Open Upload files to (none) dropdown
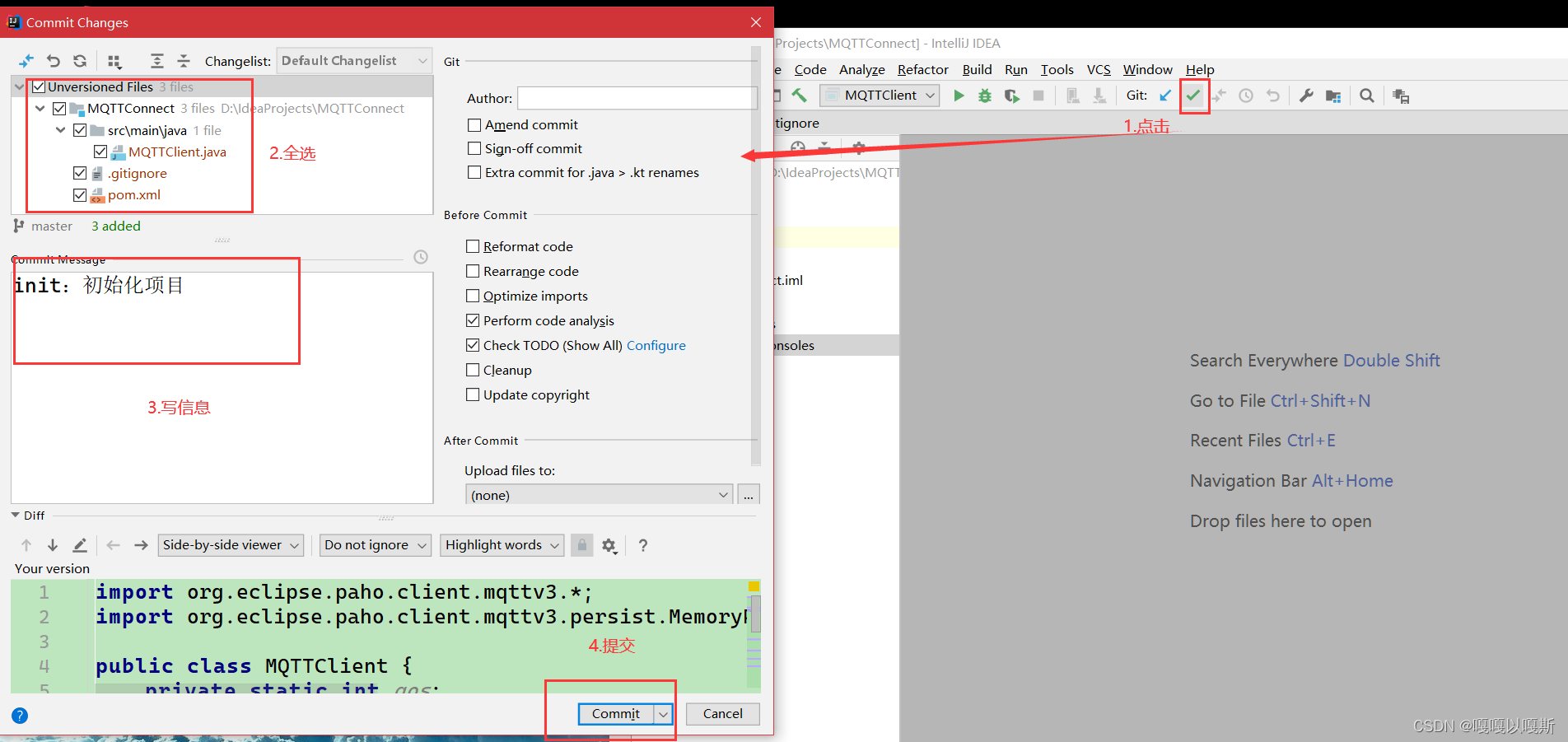The width and height of the screenshot is (1568, 742). [x=599, y=495]
